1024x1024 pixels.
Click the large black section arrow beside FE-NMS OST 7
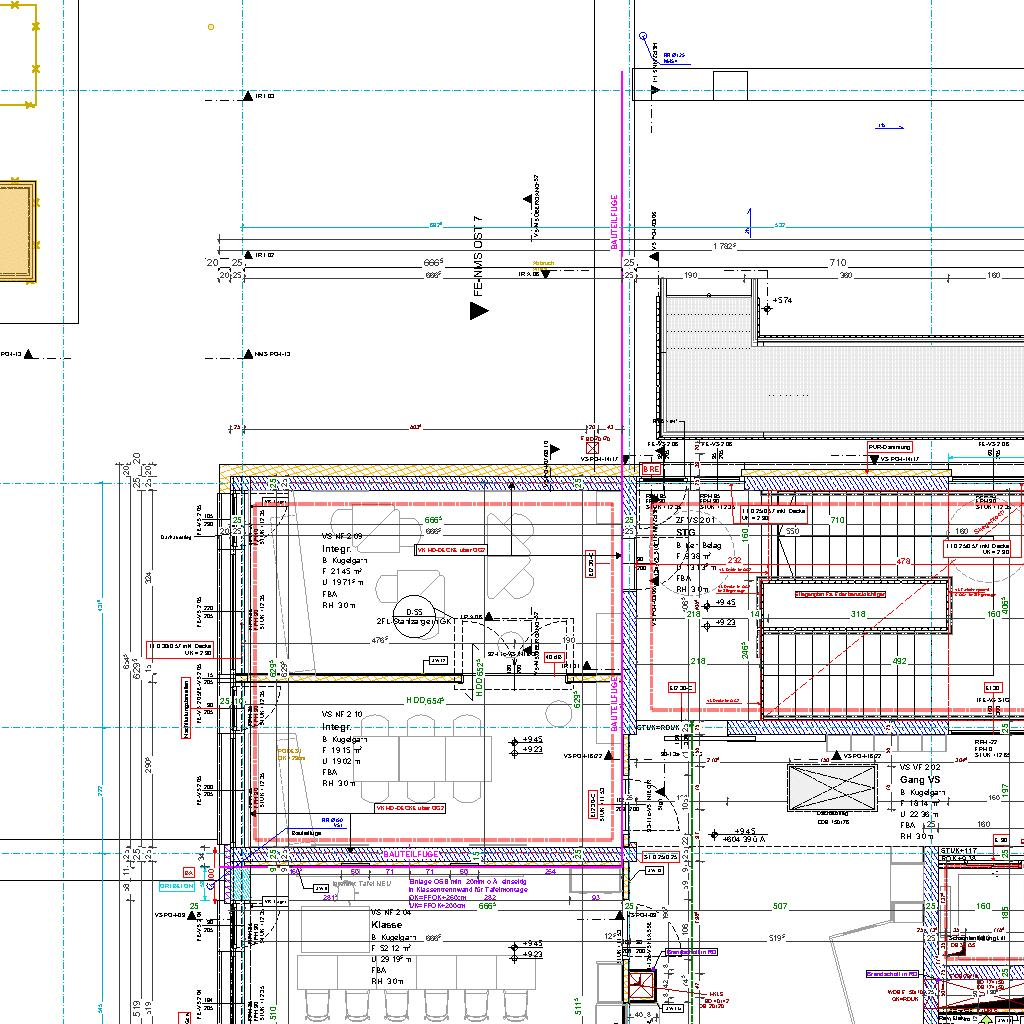pyautogui.click(x=479, y=311)
